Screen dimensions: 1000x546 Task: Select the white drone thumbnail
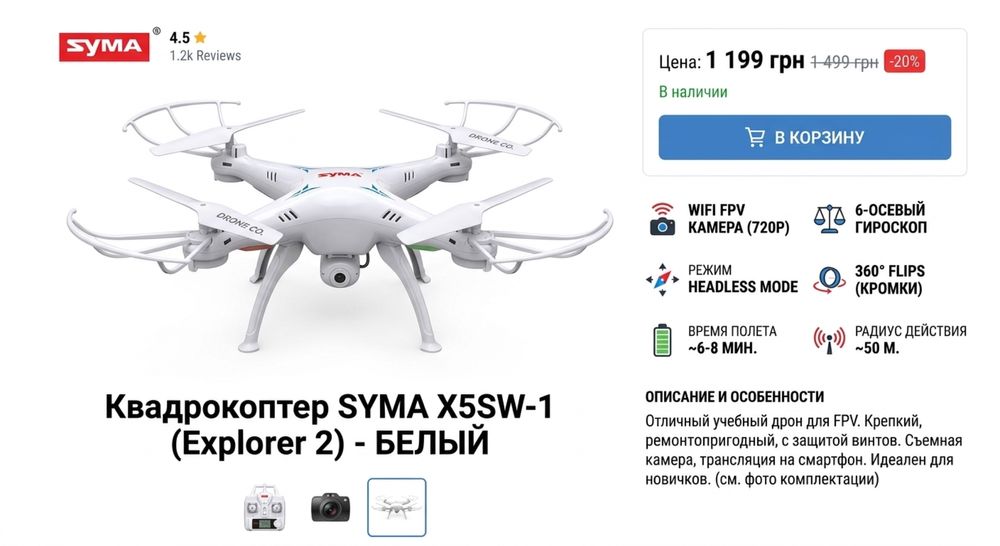click(x=396, y=508)
